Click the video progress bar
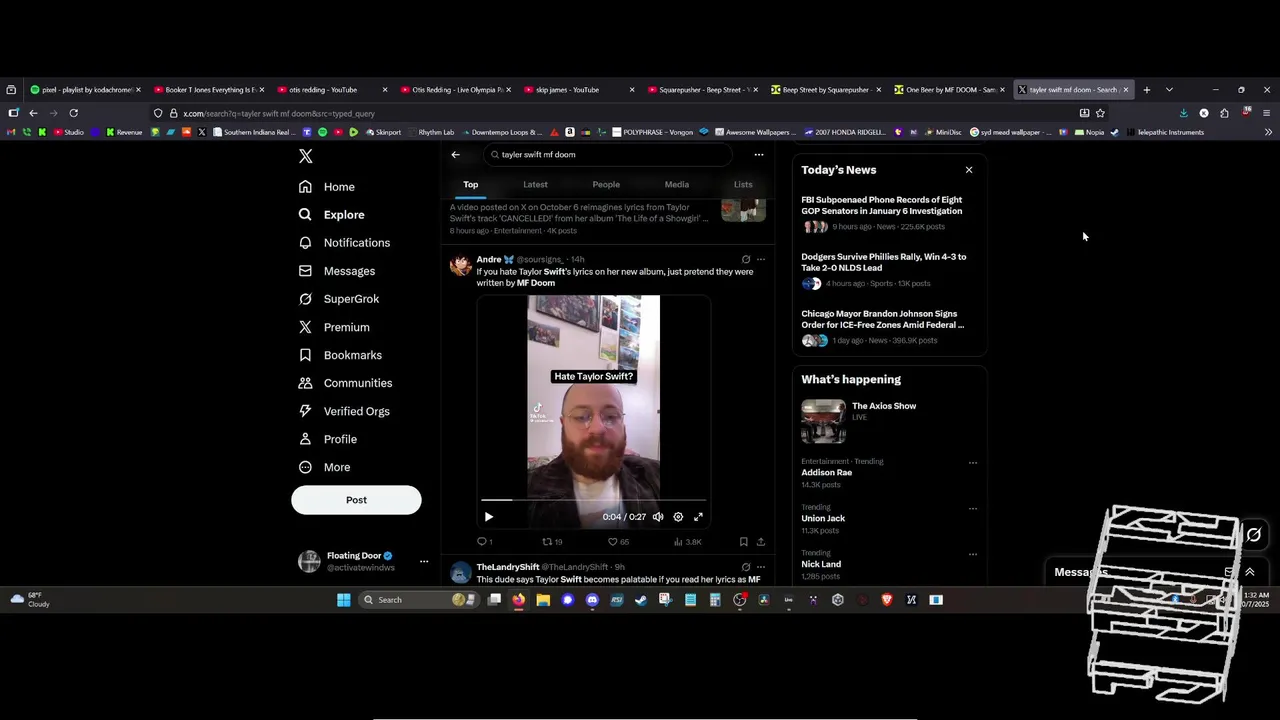Screen dimensions: 1280x720 [x=594, y=500]
